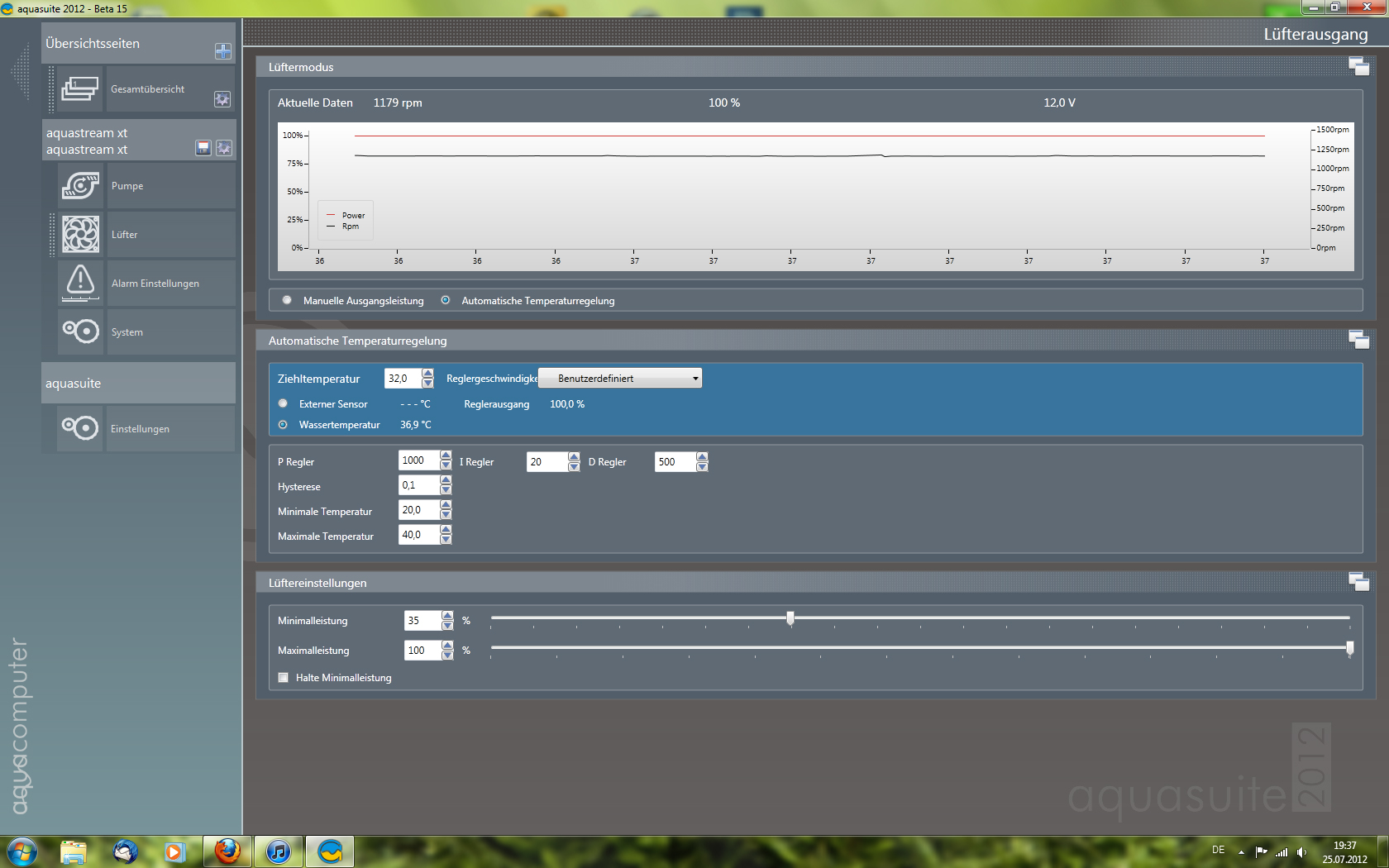
Task: Open the Lüfter fan page icon
Action: (80, 235)
